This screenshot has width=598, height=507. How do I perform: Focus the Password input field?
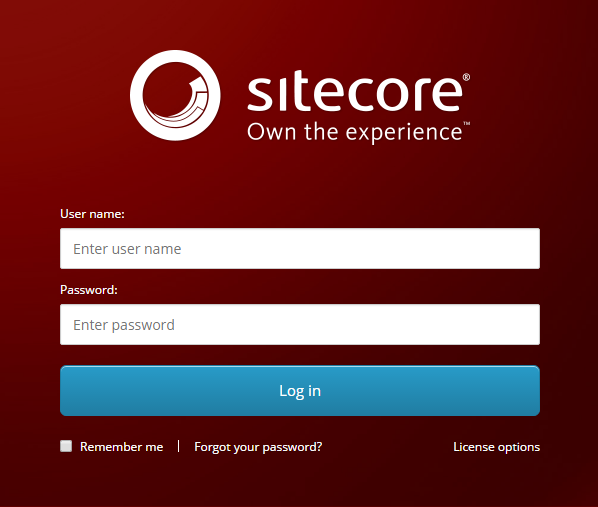pos(300,324)
